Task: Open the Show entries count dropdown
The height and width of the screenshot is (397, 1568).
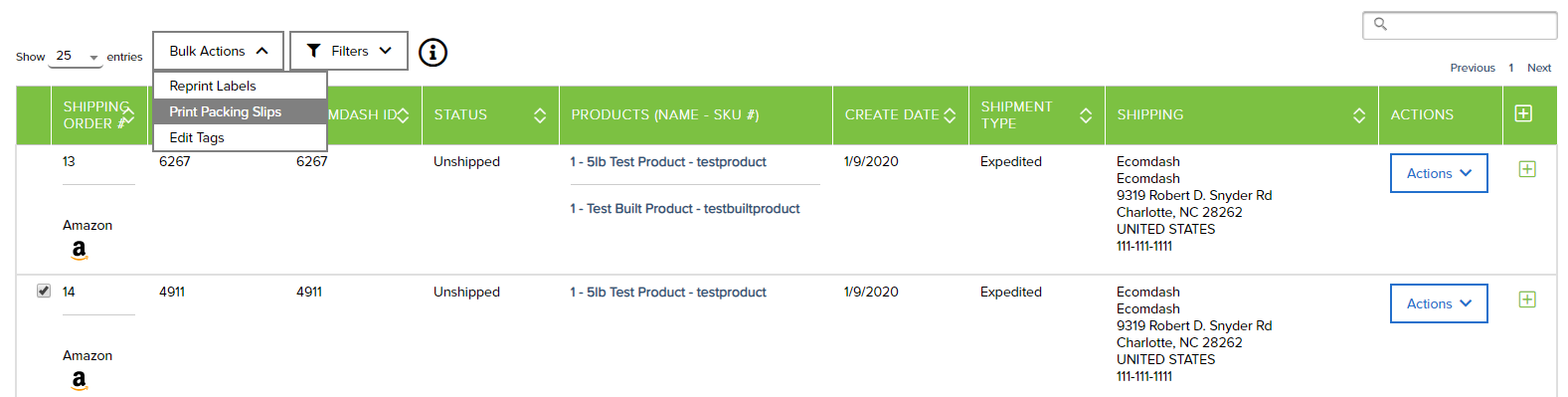Action: click(x=76, y=57)
